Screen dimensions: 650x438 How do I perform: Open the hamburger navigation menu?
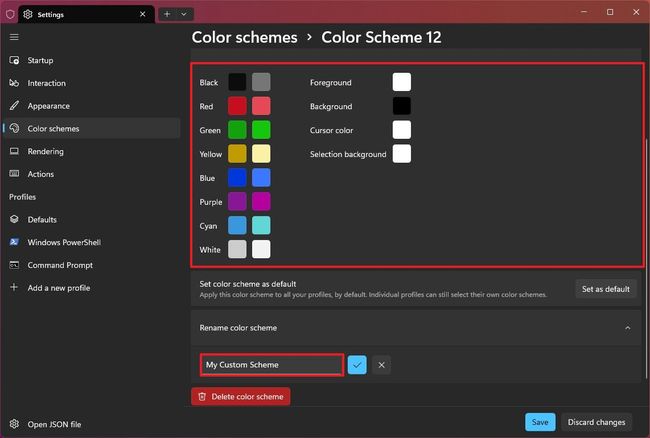[x=14, y=37]
